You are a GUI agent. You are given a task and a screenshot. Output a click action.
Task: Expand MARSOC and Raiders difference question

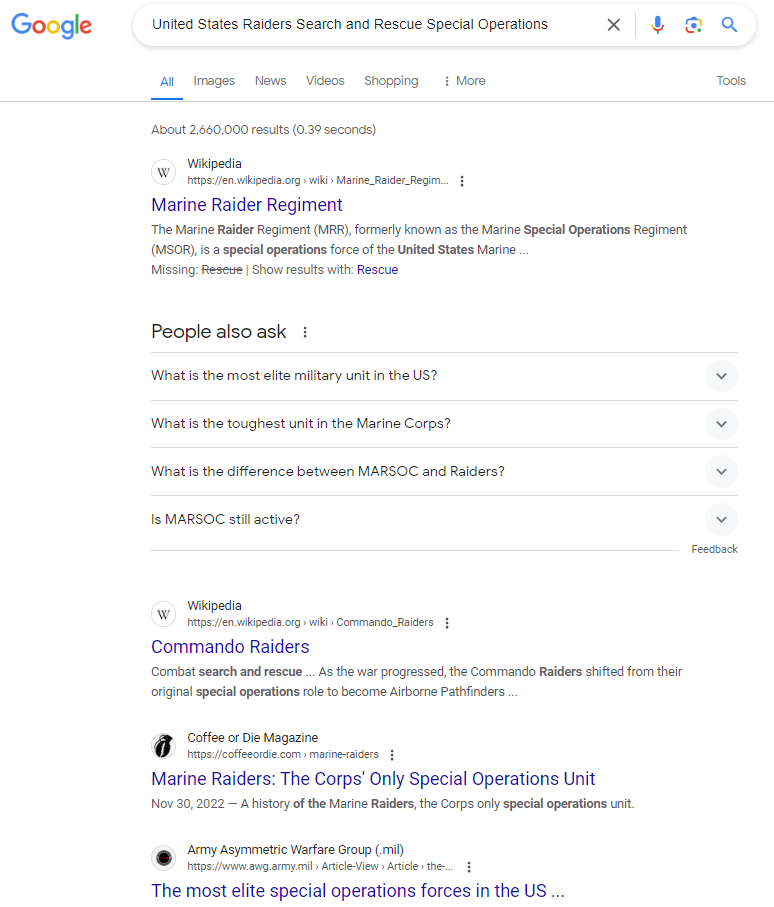[721, 472]
